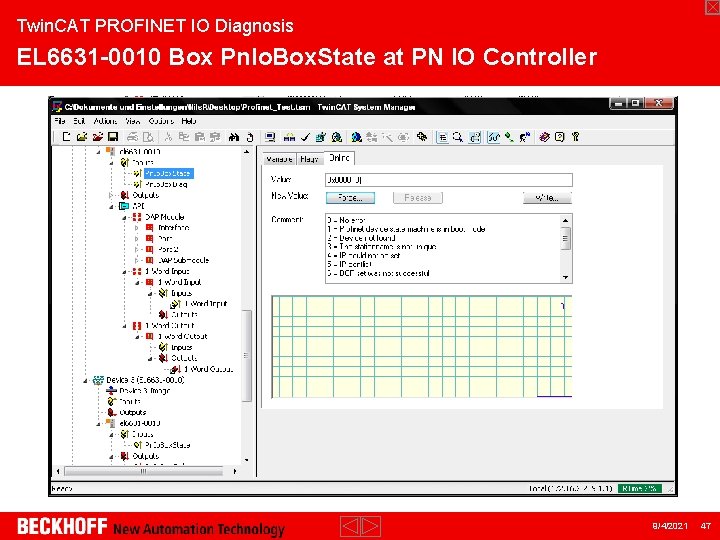This screenshot has height=540, width=720.
Task: Click the Print toolbar icon
Action: (132, 137)
